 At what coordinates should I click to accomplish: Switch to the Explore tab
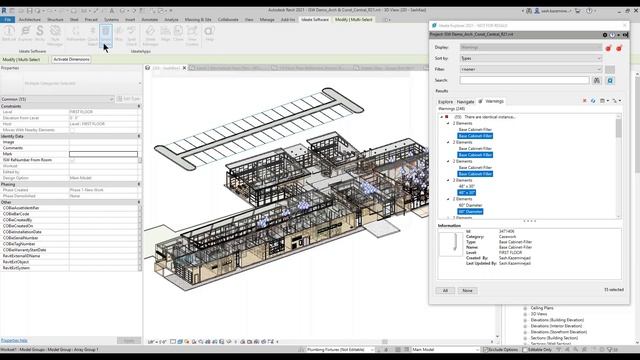coord(445,102)
